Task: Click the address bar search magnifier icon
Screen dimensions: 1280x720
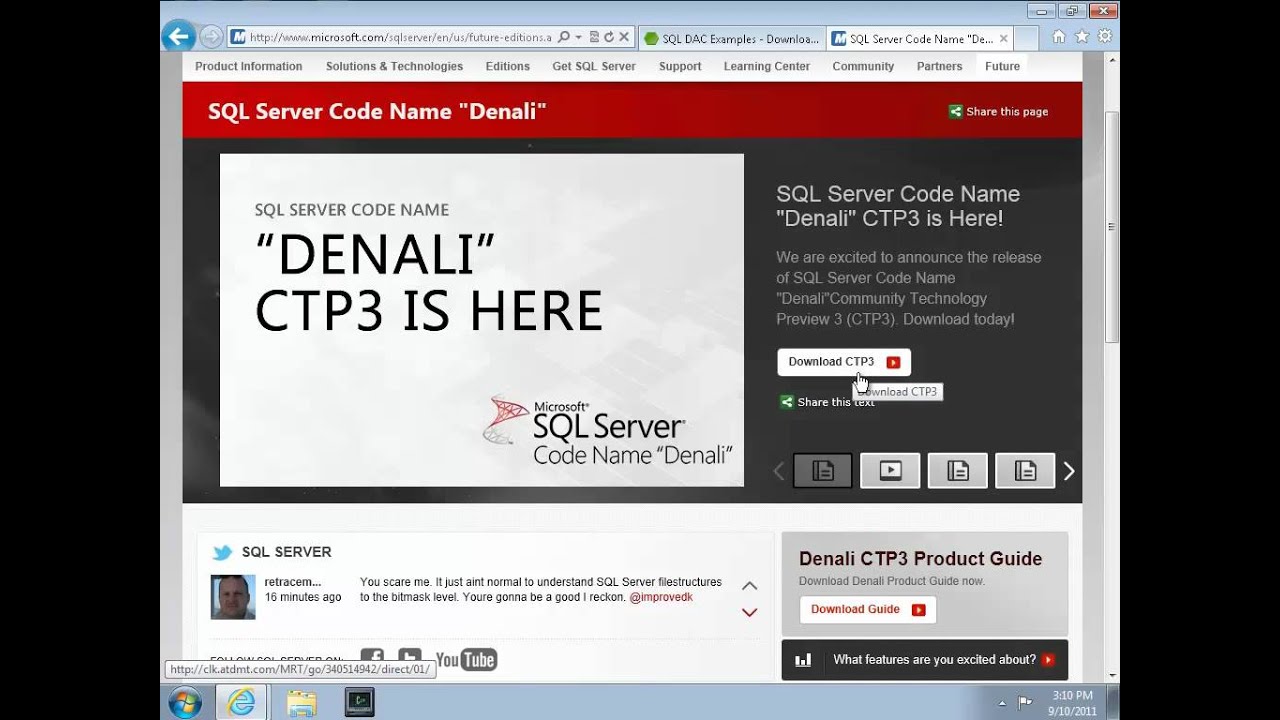Action: coord(564,38)
